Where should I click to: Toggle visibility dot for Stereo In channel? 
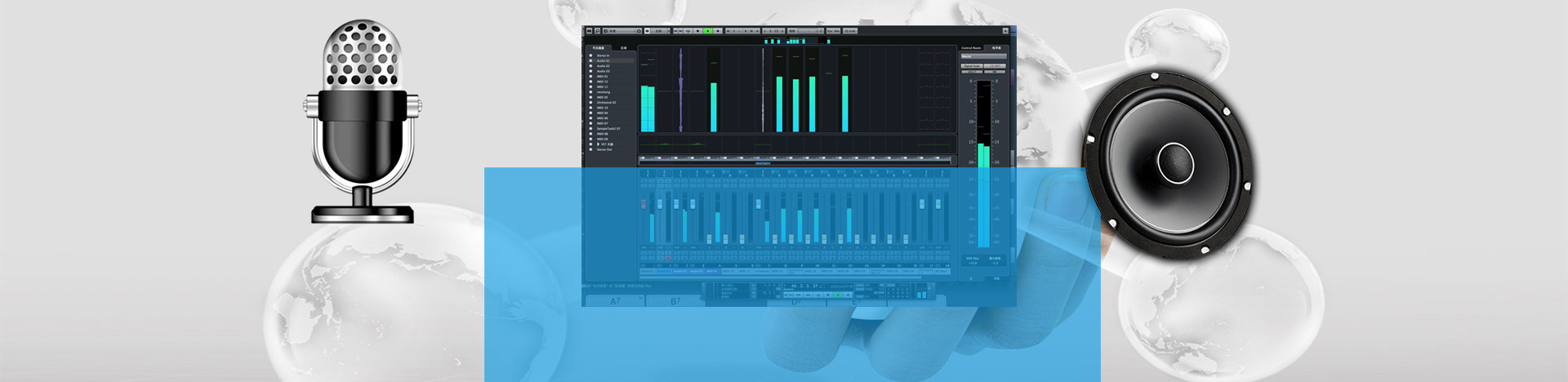(590, 56)
